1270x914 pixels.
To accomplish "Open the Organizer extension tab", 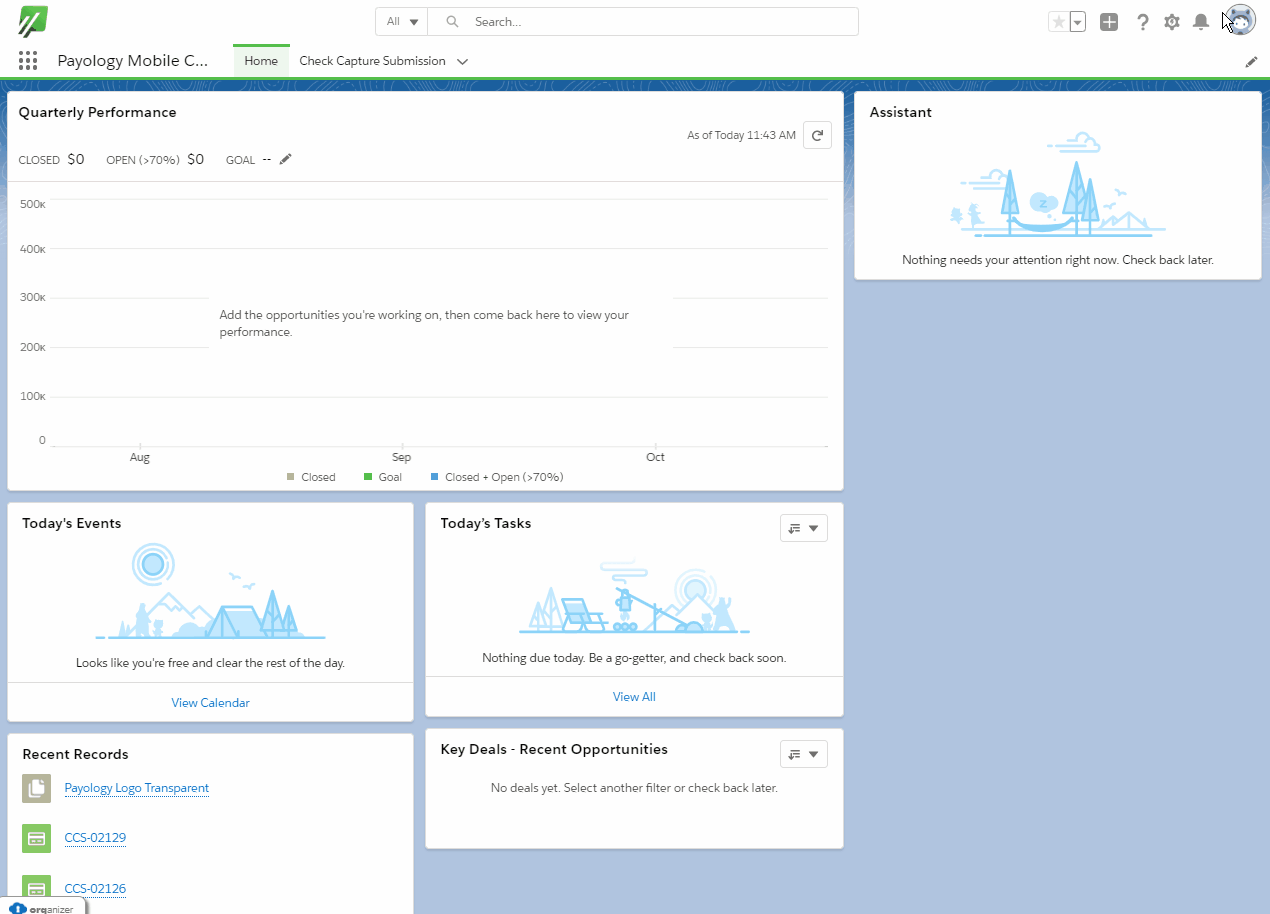I will (42, 907).
